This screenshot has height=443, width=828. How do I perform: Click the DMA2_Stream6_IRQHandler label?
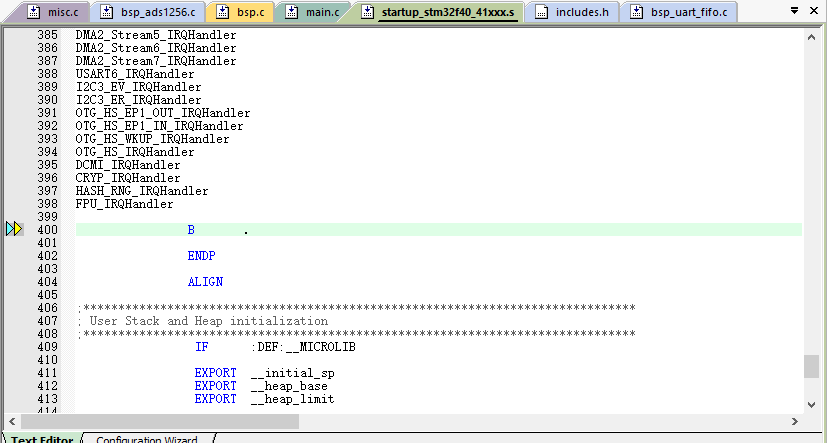[x=156, y=48]
